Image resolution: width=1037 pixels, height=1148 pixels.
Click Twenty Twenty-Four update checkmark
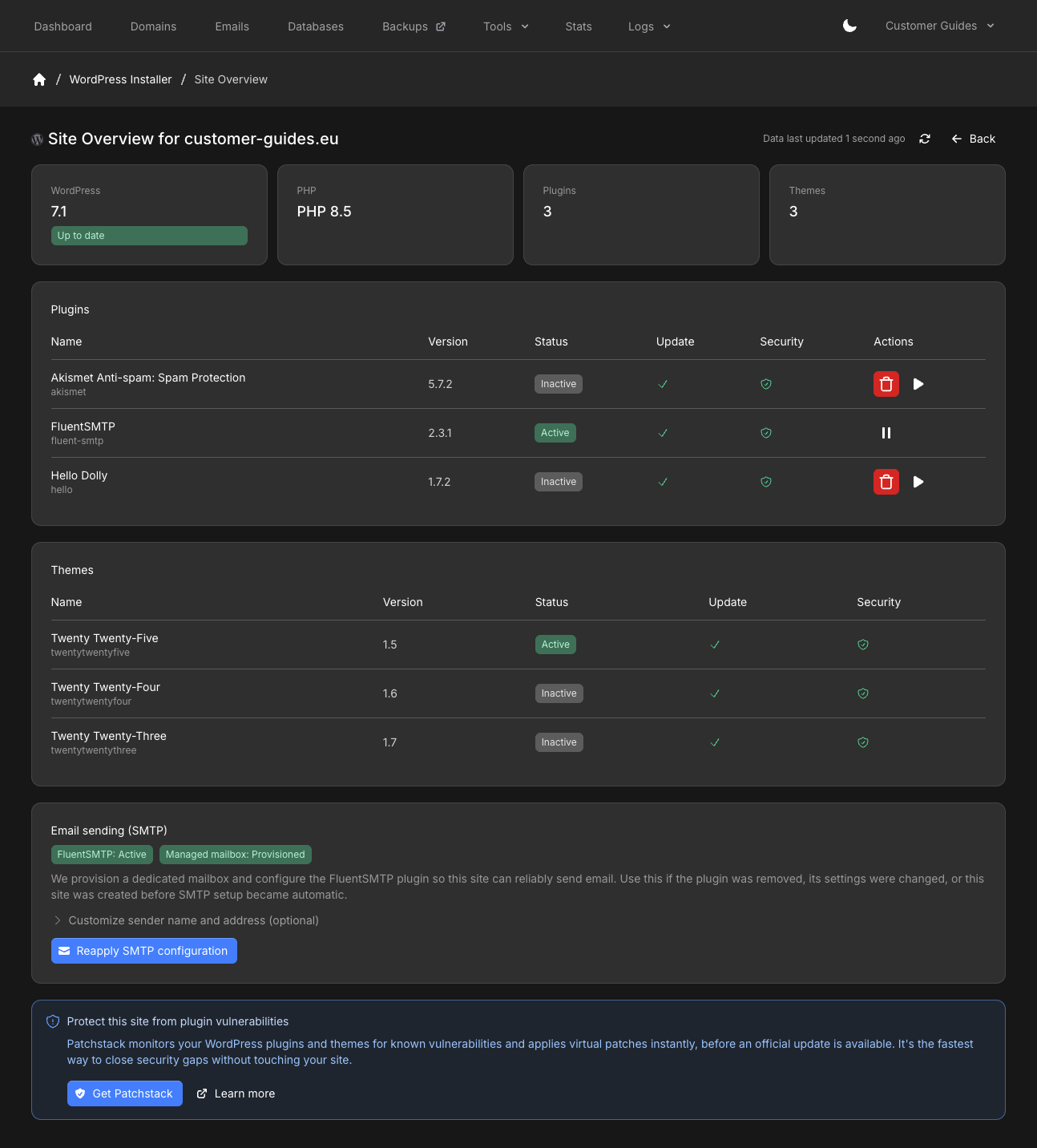tap(715, 693)
